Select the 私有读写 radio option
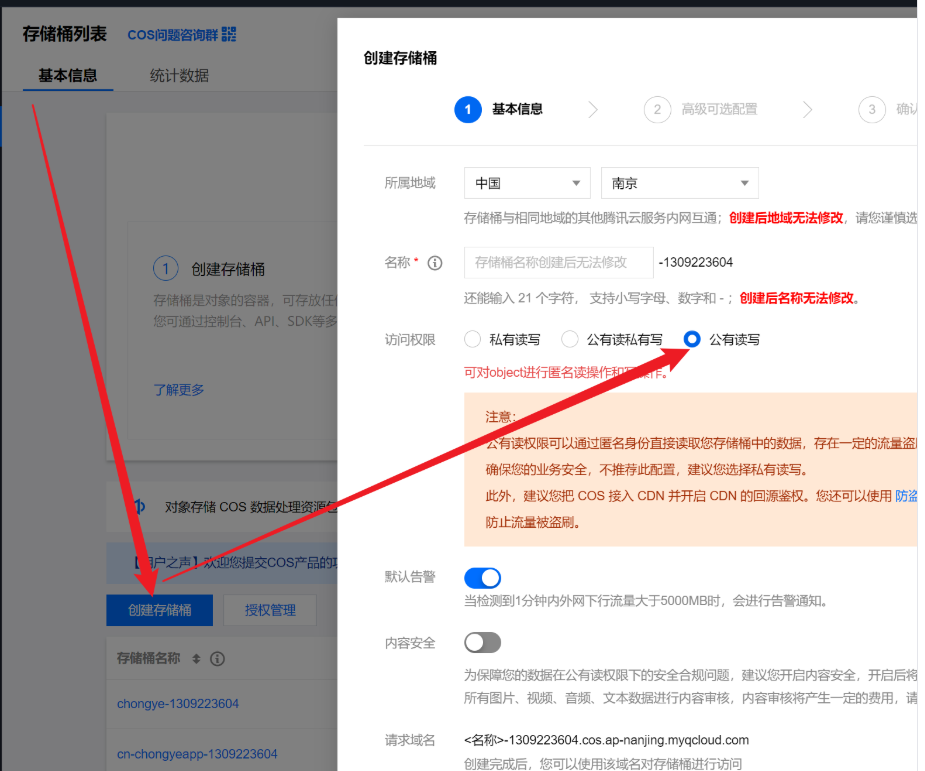The image size is (925, 771). [x=473, y=339]
